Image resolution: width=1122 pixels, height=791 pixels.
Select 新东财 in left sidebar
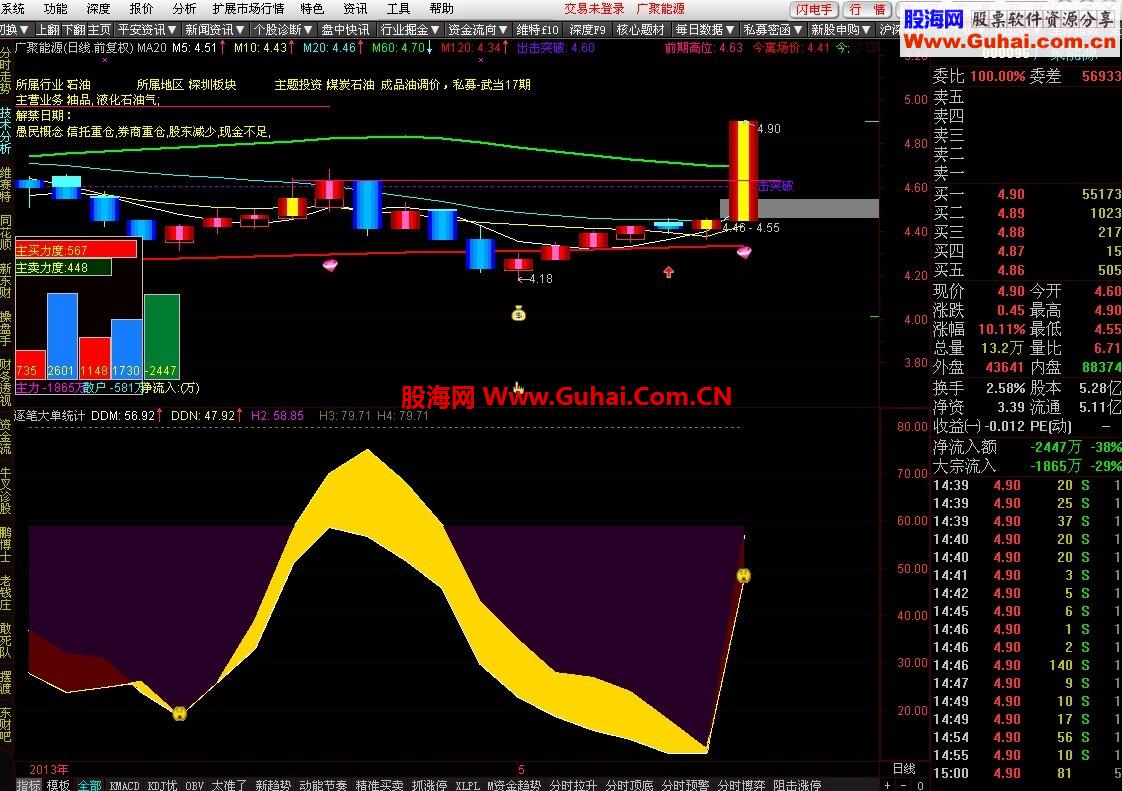click(6, 280)
